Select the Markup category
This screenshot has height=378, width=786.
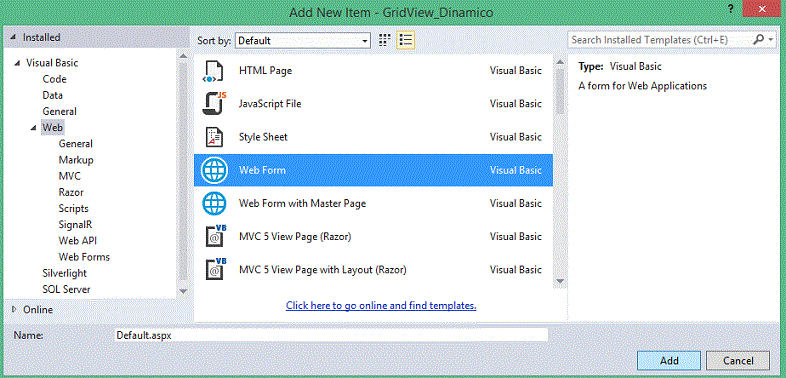click(x=76, y=160)
